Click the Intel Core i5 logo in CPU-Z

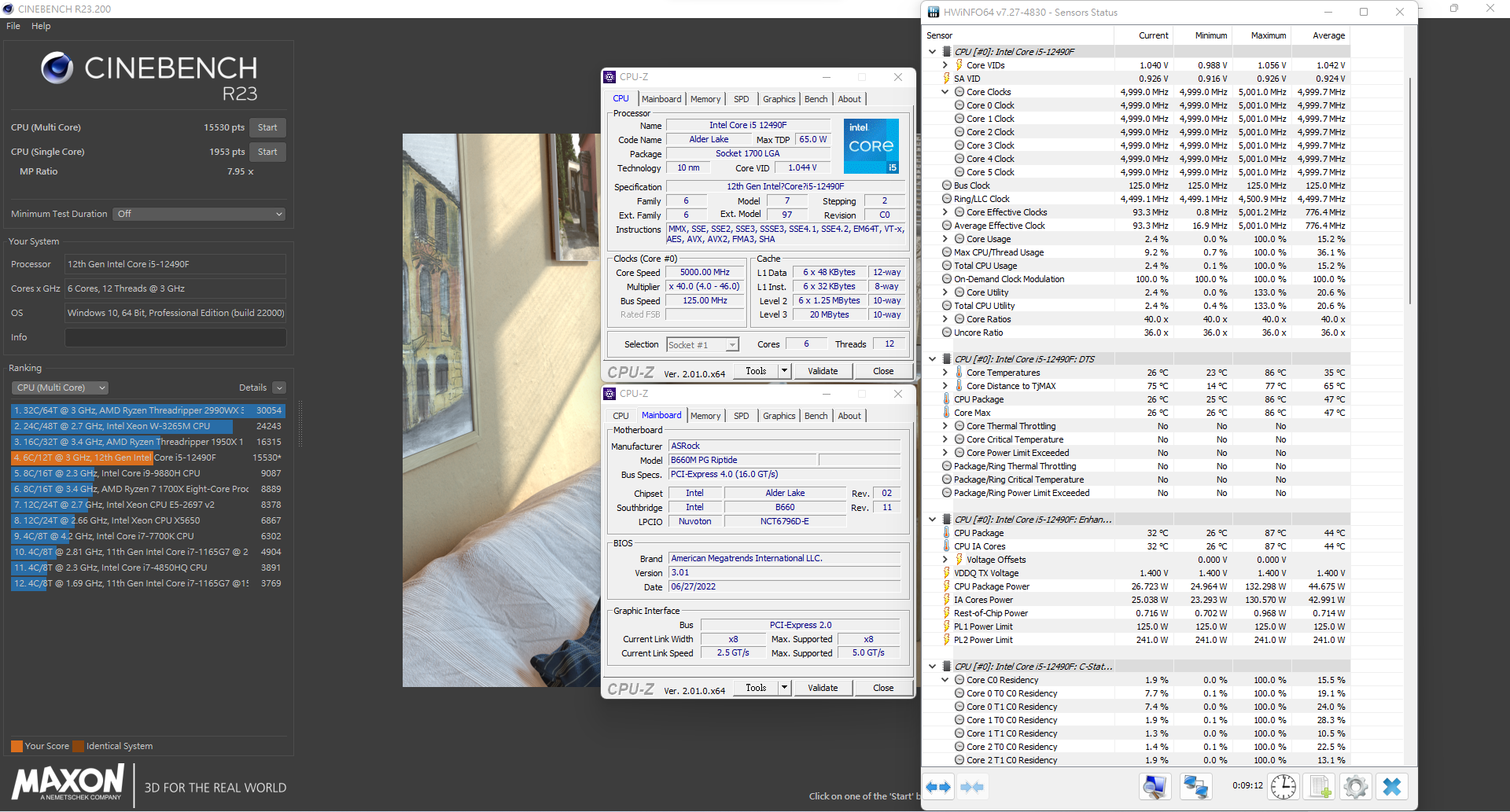[871, 146]
